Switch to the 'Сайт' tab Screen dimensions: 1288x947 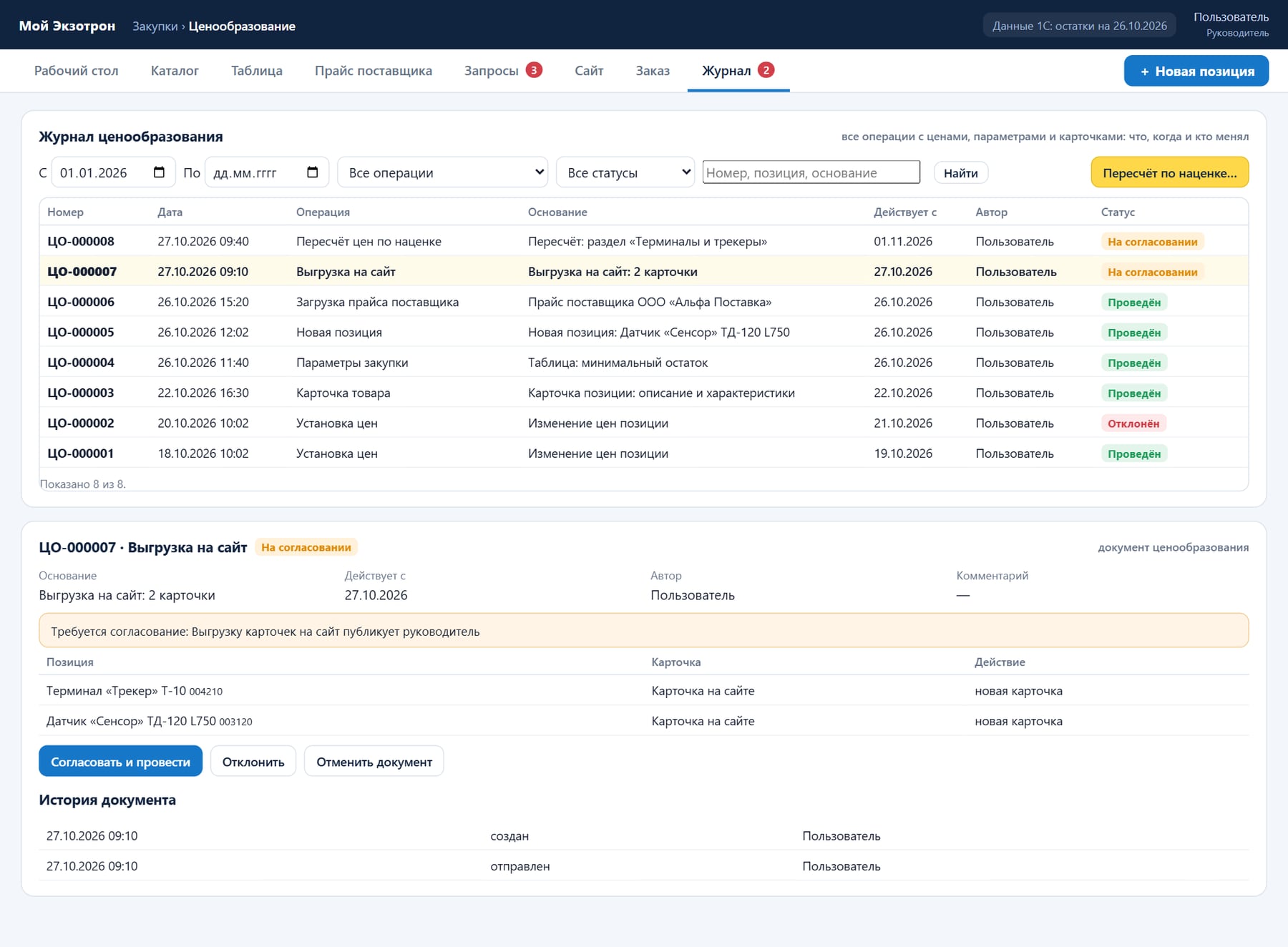[589, 71]
